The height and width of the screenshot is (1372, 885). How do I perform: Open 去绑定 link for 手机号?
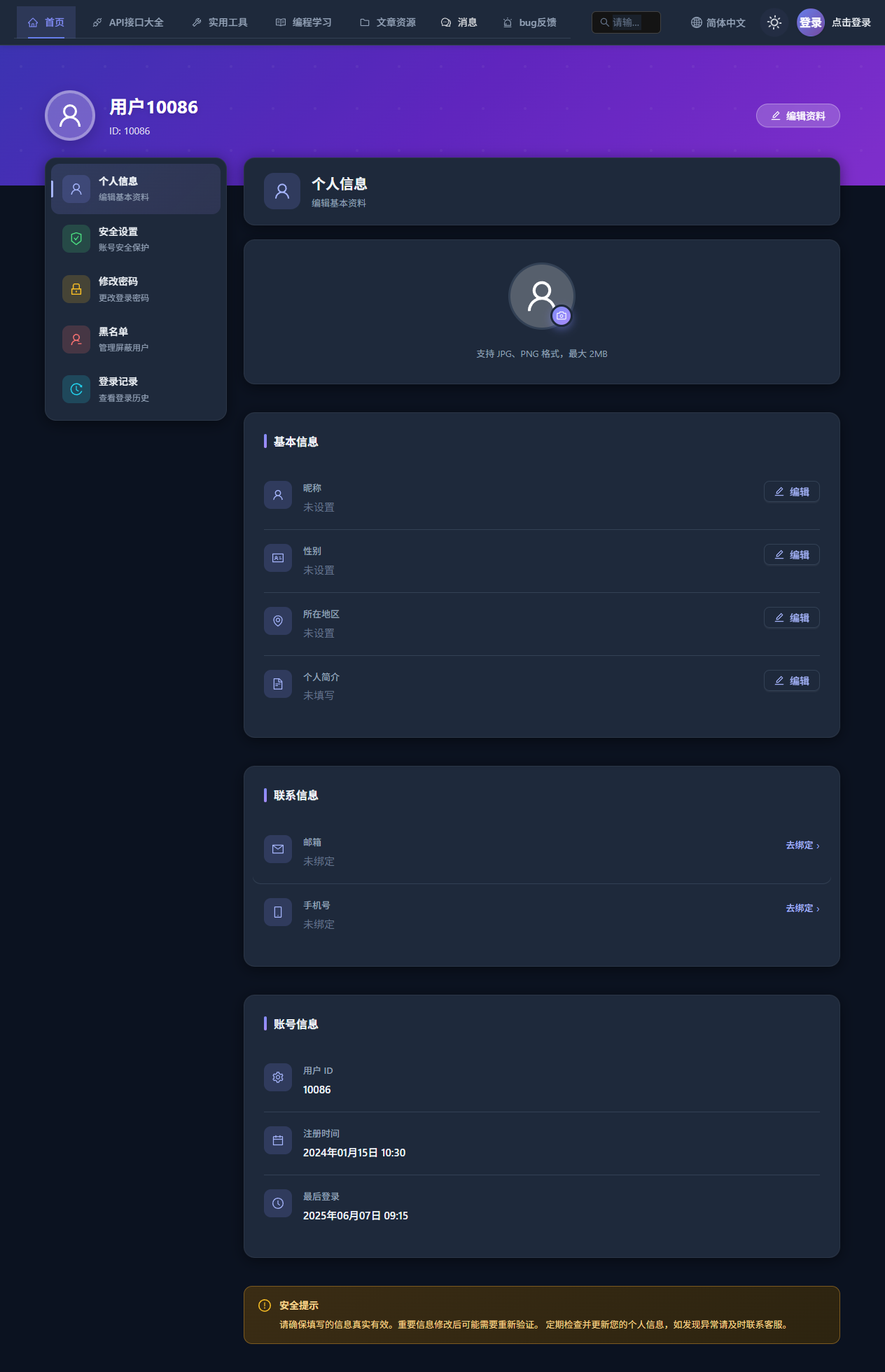pyautogui.click(x=802, y=909)
